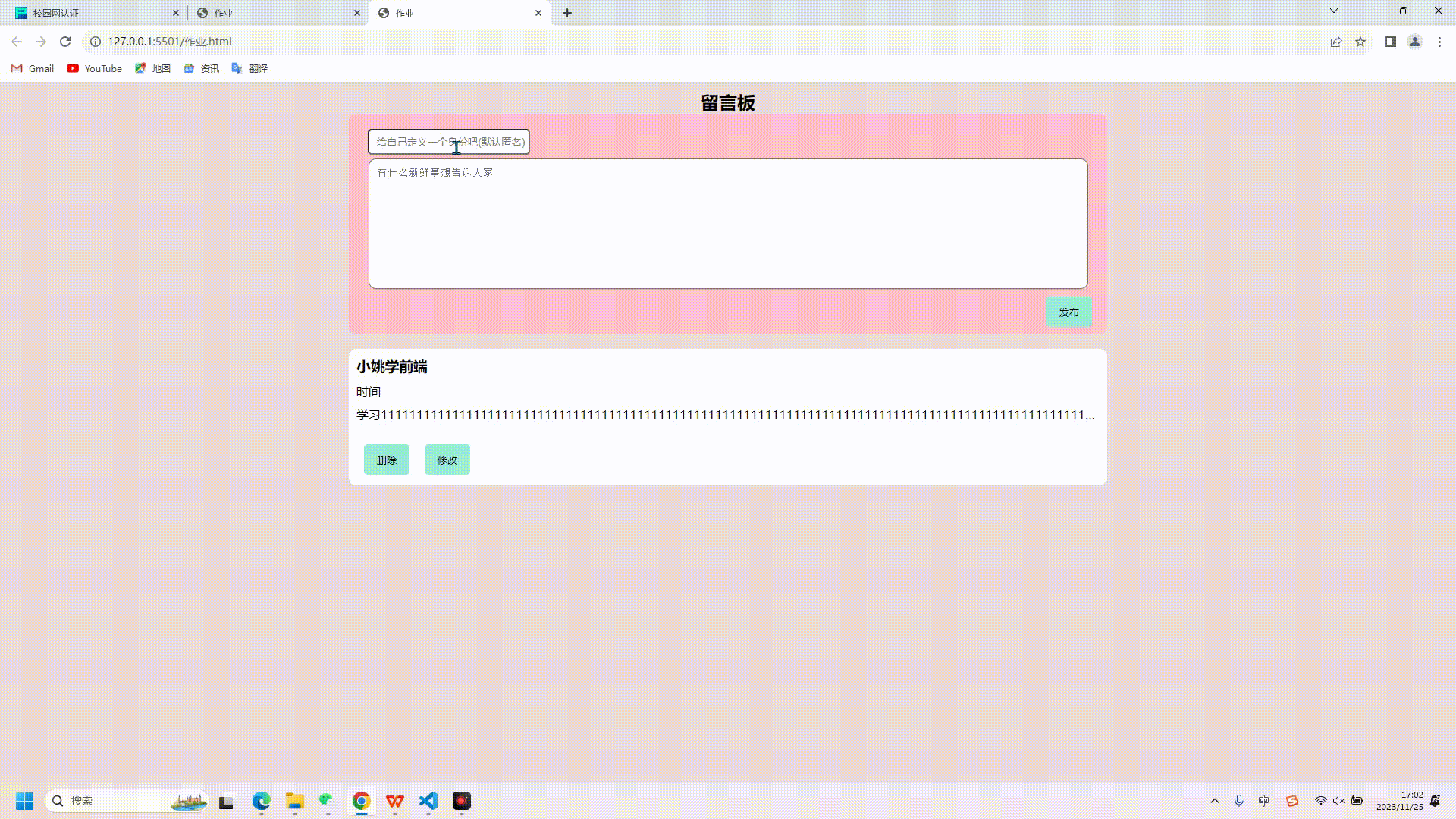1456x819 pixels.
Task: Expand hidden system tray icons
Action: (x=1215, y=801)
